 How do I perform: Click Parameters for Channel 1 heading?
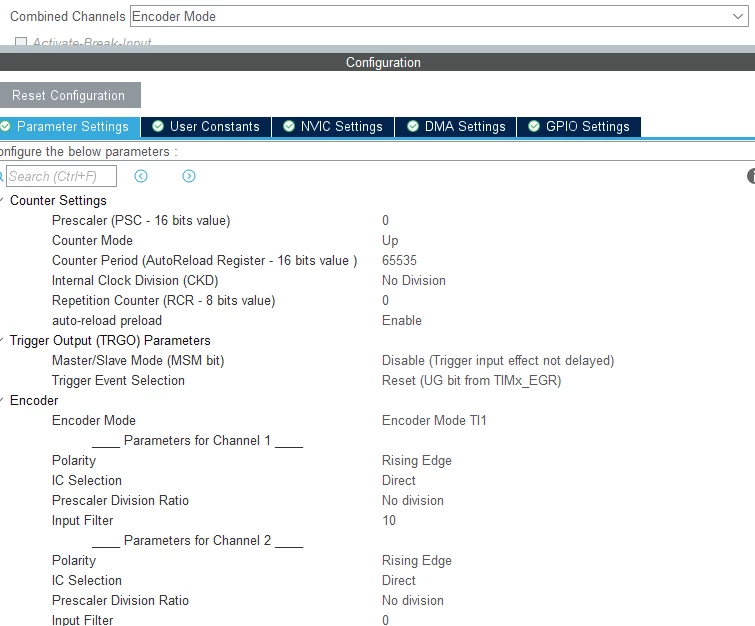click(x=197, y=441)
